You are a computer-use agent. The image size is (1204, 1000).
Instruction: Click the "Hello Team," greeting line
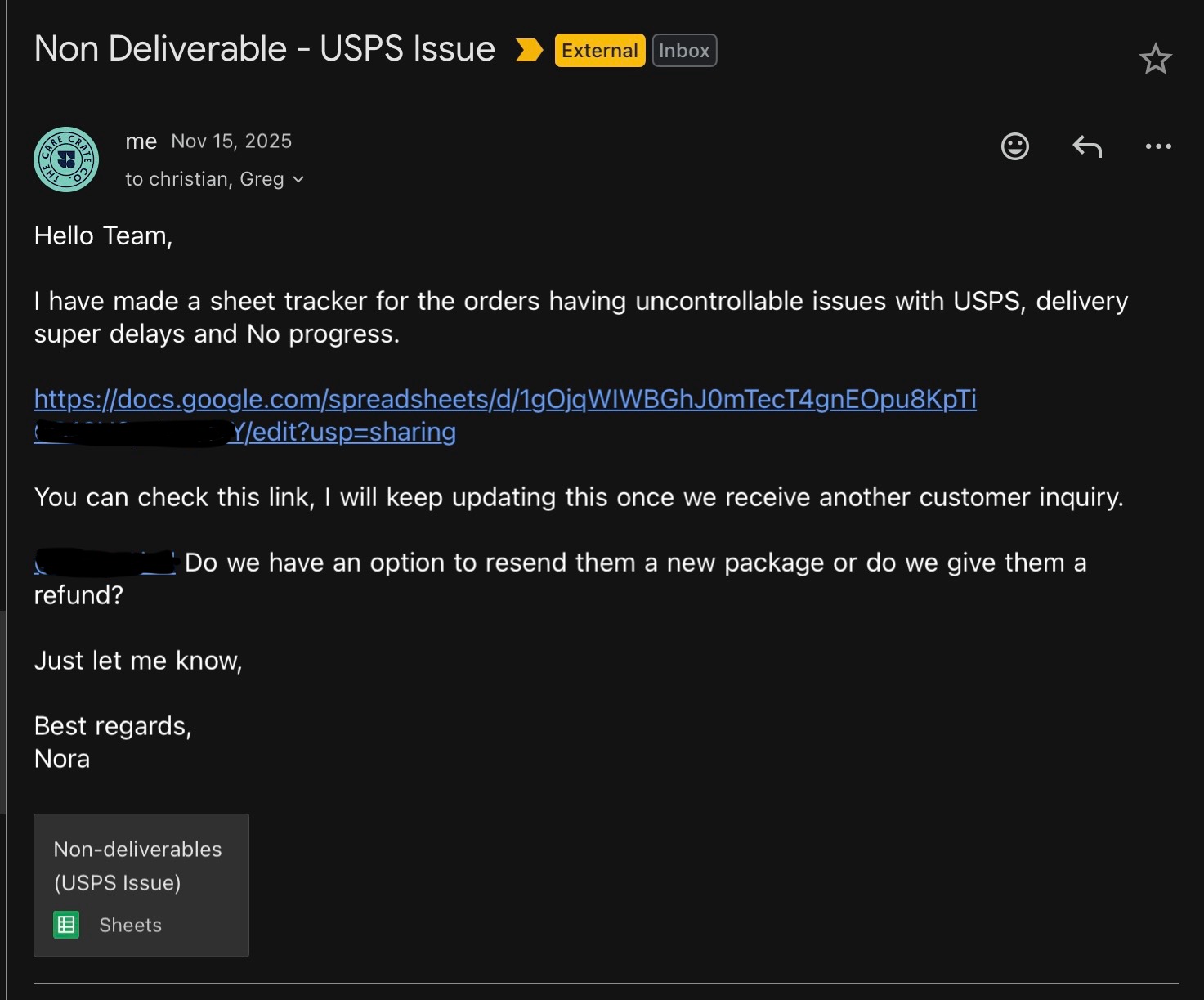103,236
